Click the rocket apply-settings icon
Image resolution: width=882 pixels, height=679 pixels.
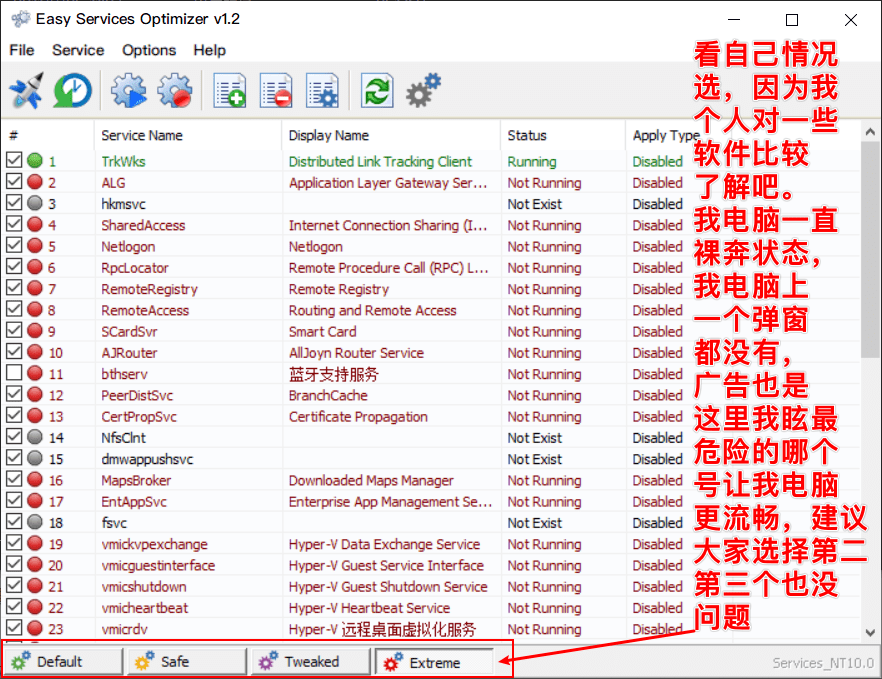(26, 92)
